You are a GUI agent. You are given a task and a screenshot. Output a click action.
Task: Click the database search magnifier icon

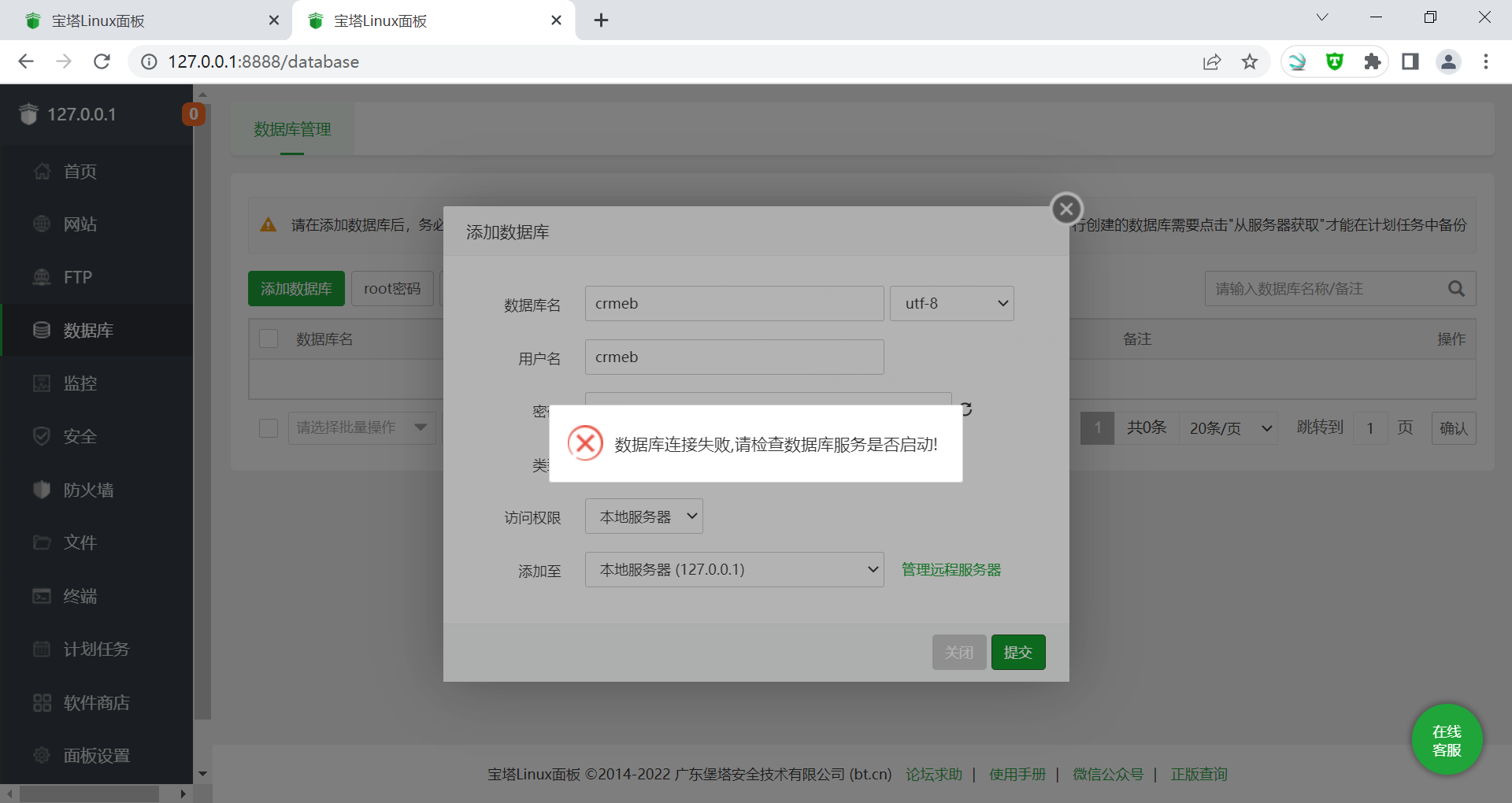pyautogui.click(x=1456, y=289)
